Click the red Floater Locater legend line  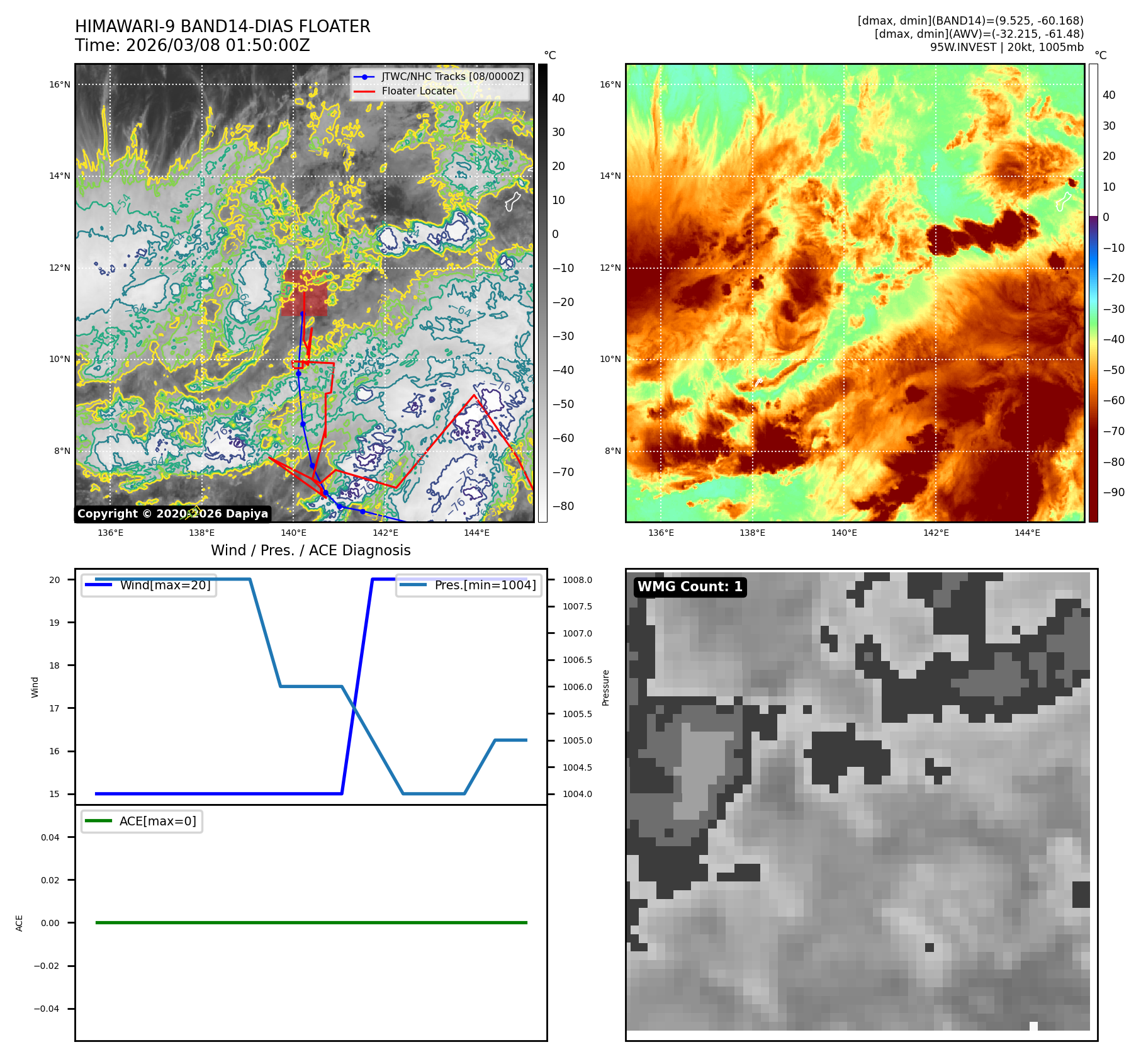click(x=364, y=91)
